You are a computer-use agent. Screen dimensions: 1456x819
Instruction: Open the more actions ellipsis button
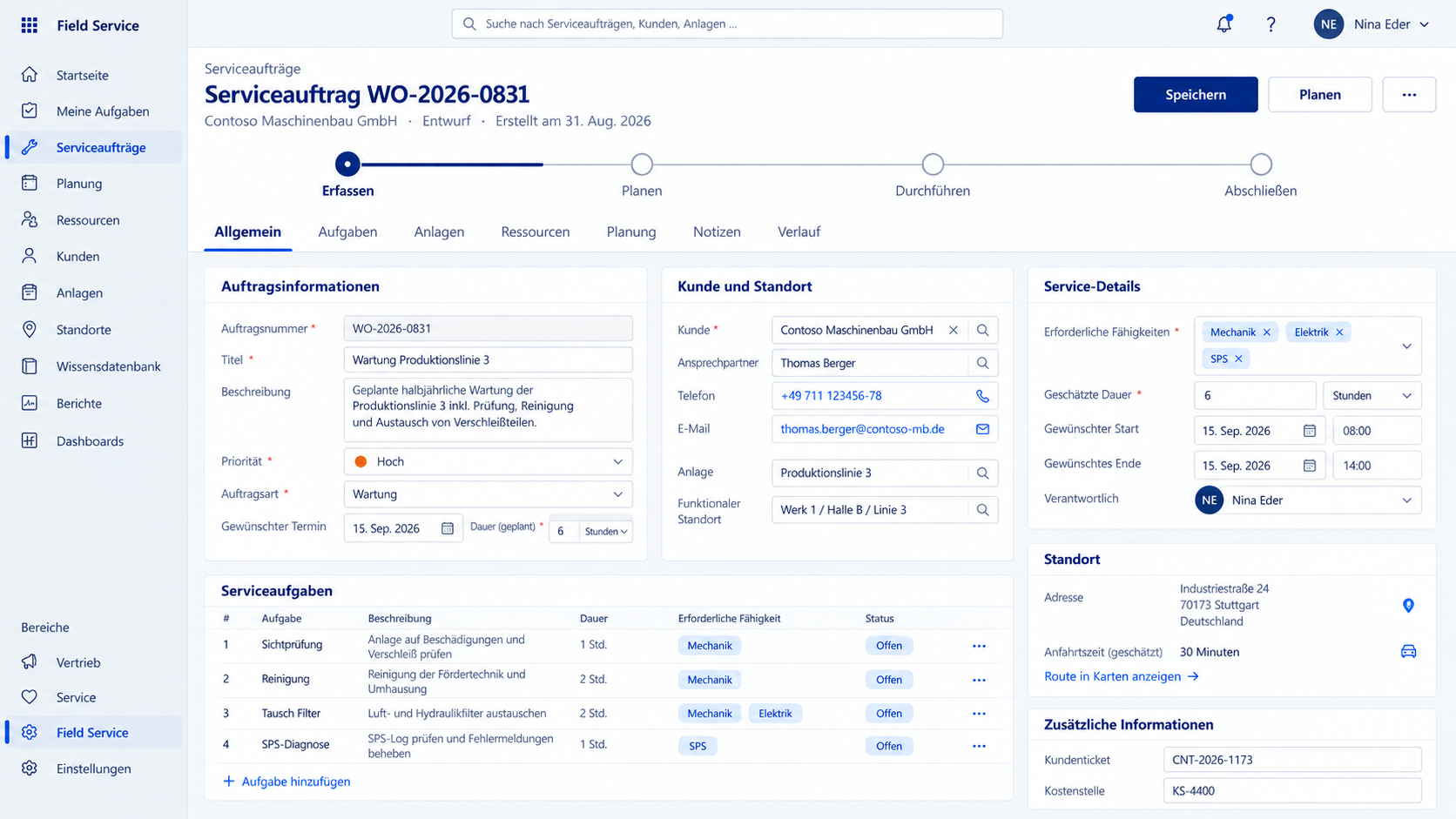click(x=1409, y=95)
